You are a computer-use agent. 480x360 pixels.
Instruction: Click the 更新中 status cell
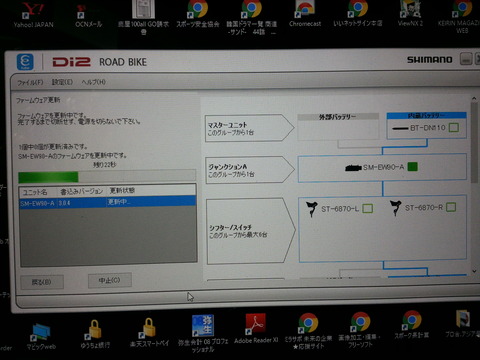click(x=119, y=202)
